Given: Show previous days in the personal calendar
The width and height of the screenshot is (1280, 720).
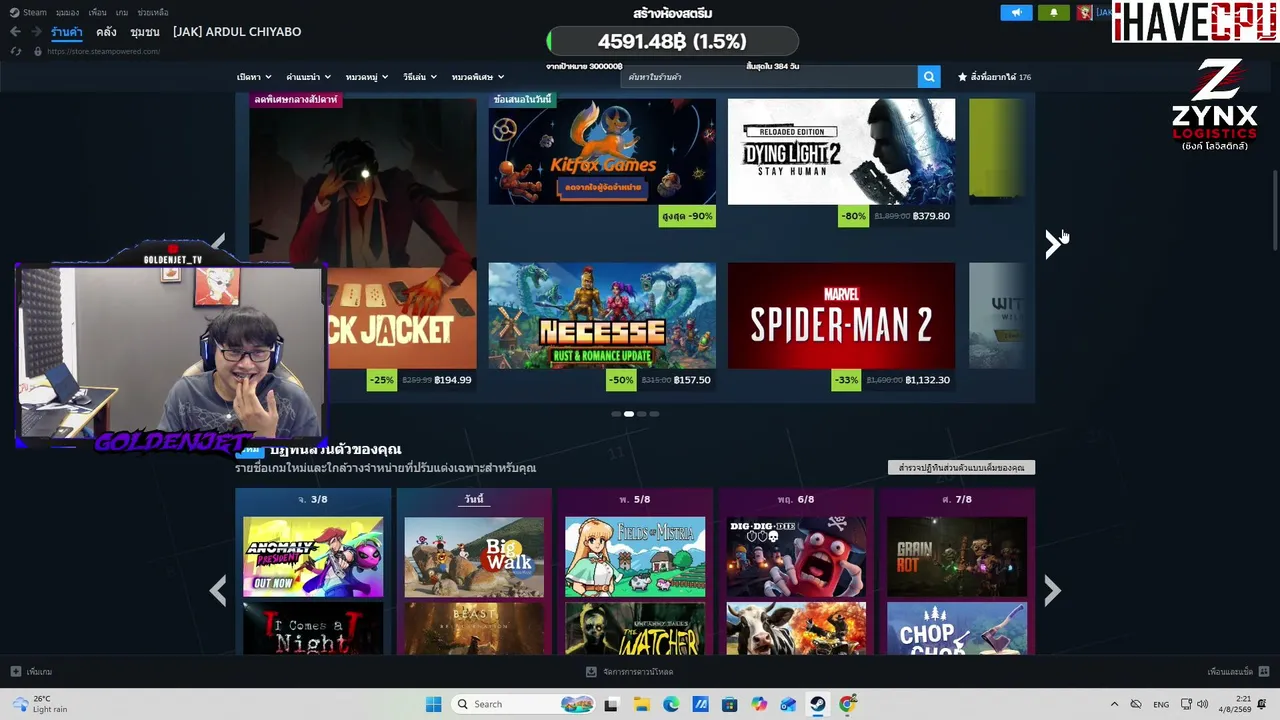Looking at the screenshot, I should point(217,591).
